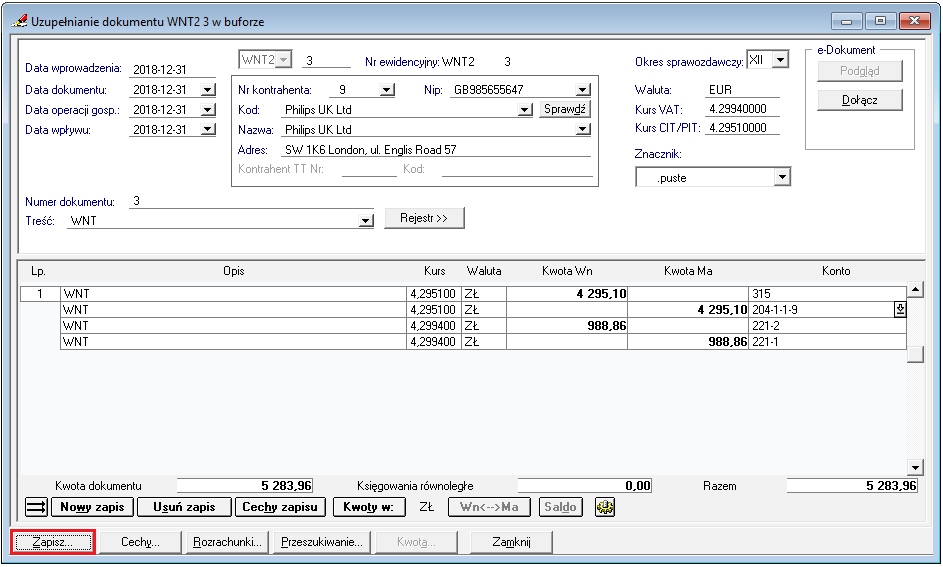The height and width of the screenshot is (567, 943).
Task: Select account cell 221-2
Action: [x=827, y=325]
